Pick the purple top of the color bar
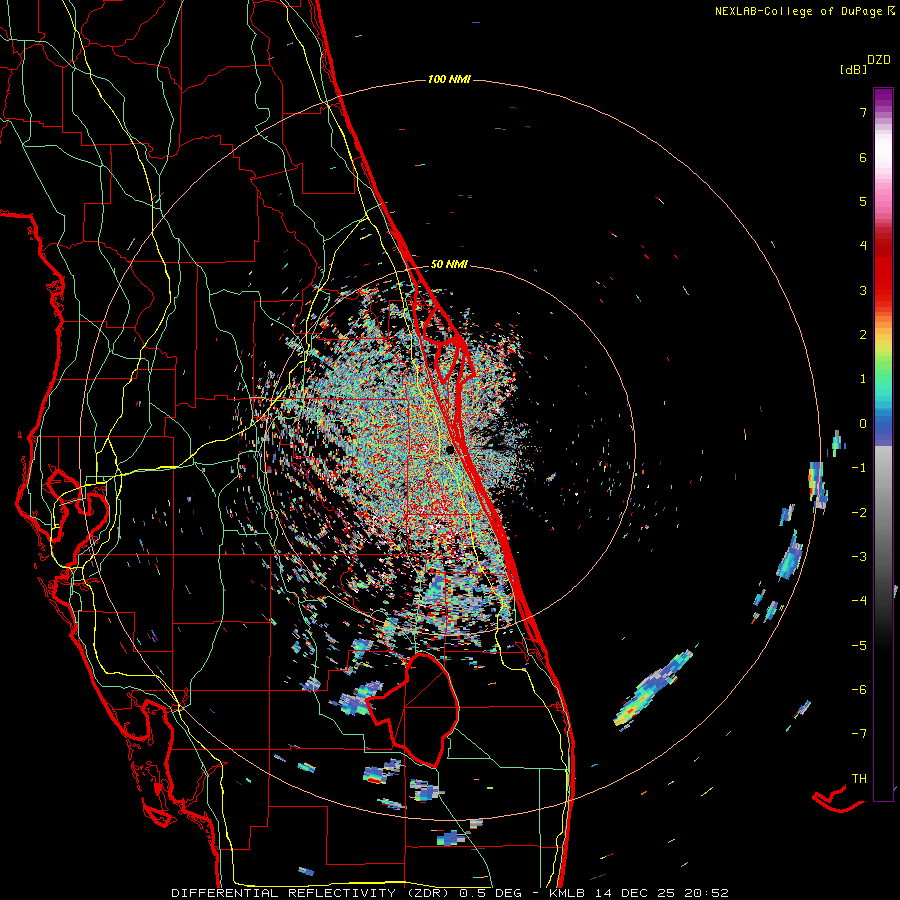The height and width of the screenshot is (900, 900). (x=883, y=98)
